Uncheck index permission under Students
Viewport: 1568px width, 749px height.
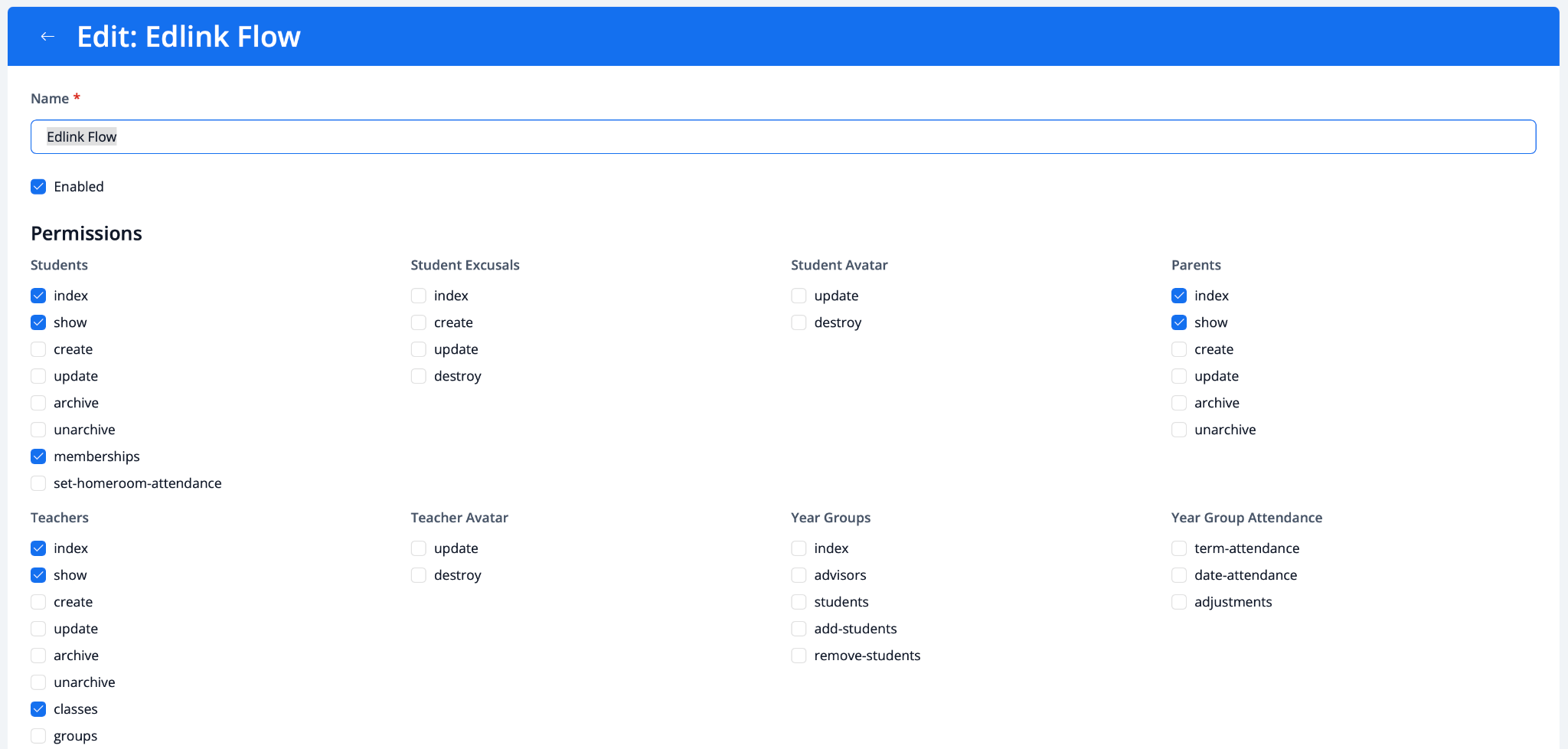38,295
